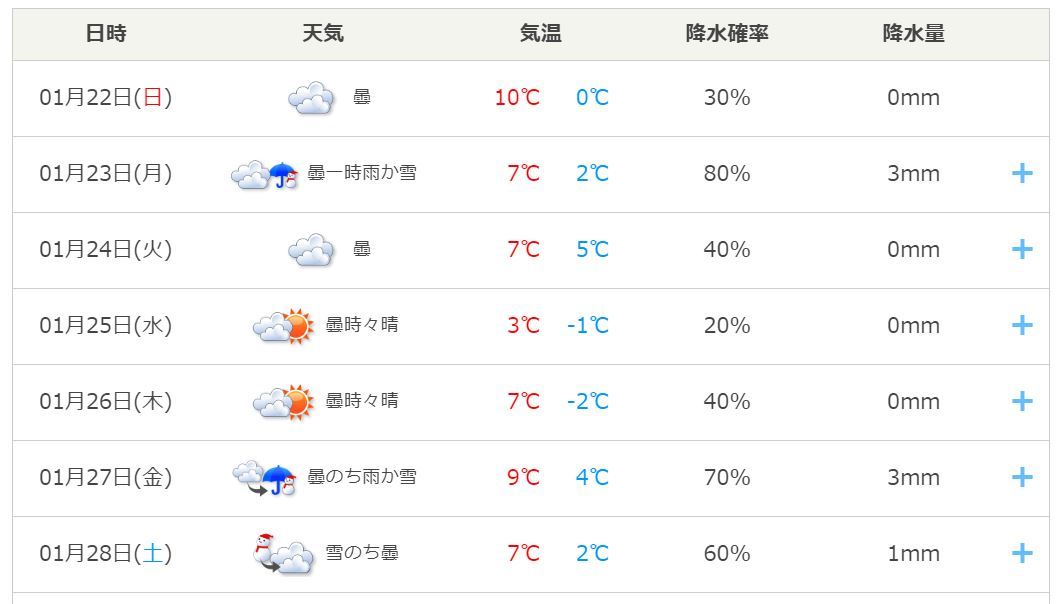Select the date 01月22日(日)
Viewport: 1061px width, 604px height.
[x=106, y=98]
